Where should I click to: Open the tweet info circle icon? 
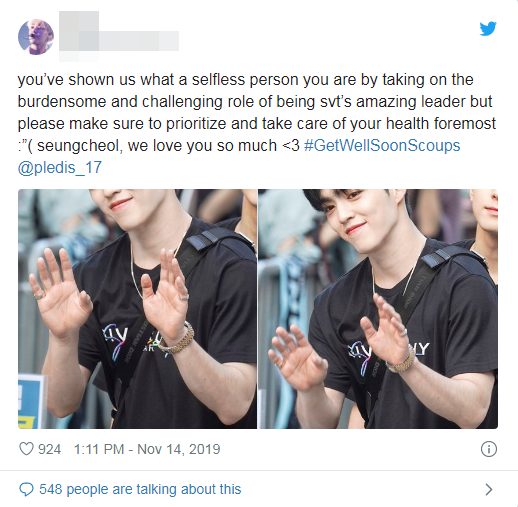pyautogui.click(x=489, y=449)
